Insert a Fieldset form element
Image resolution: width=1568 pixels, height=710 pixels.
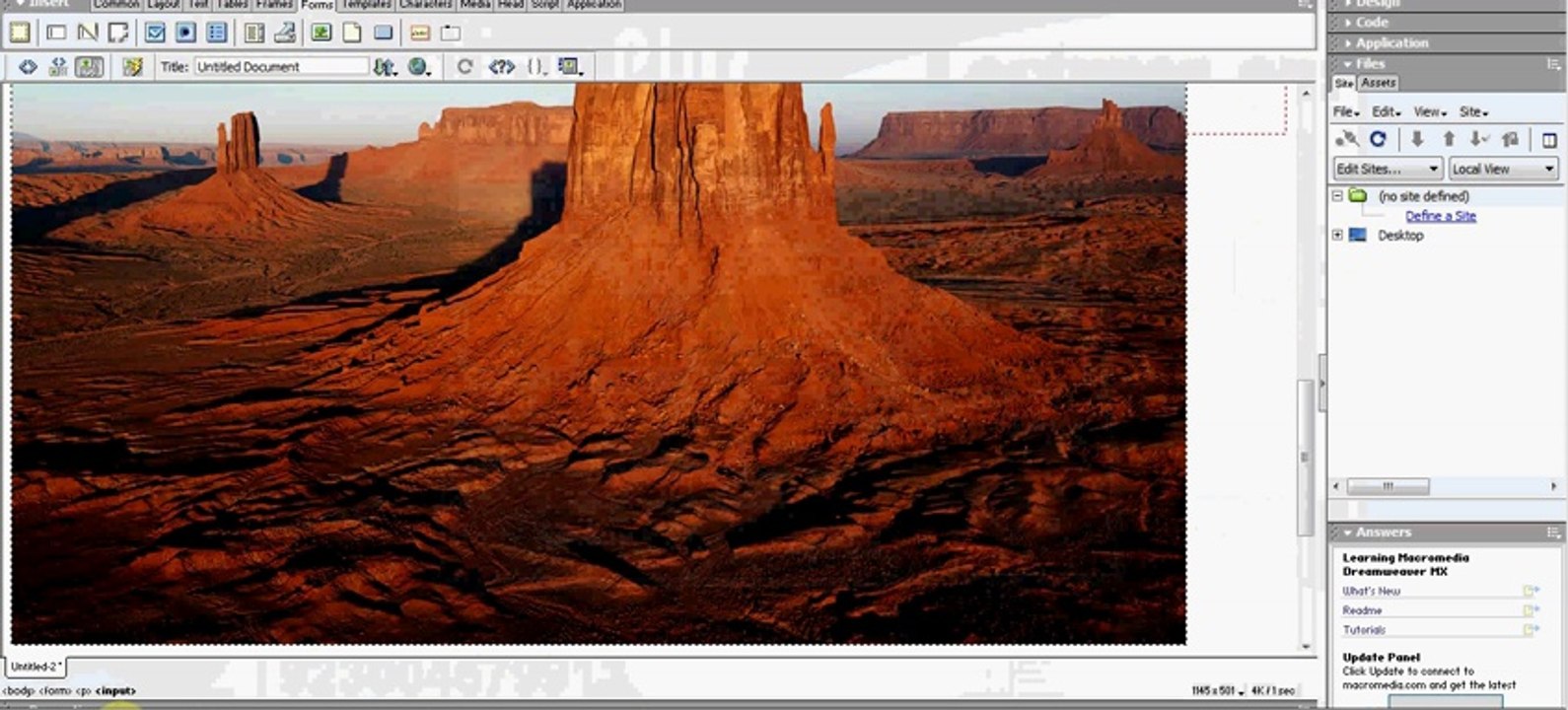tap(451, 33)
